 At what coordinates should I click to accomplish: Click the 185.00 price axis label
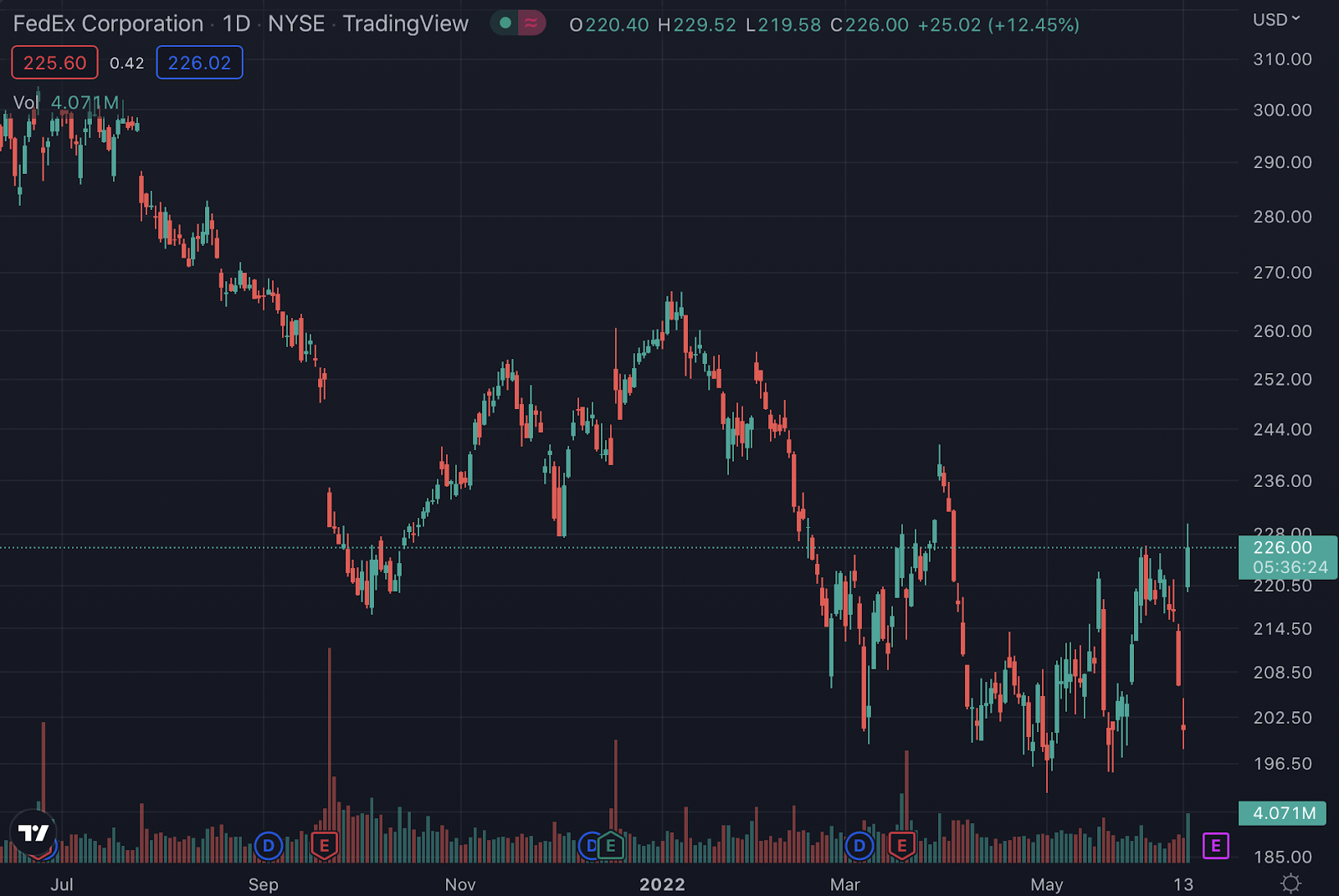click(x=1282, y=858)
